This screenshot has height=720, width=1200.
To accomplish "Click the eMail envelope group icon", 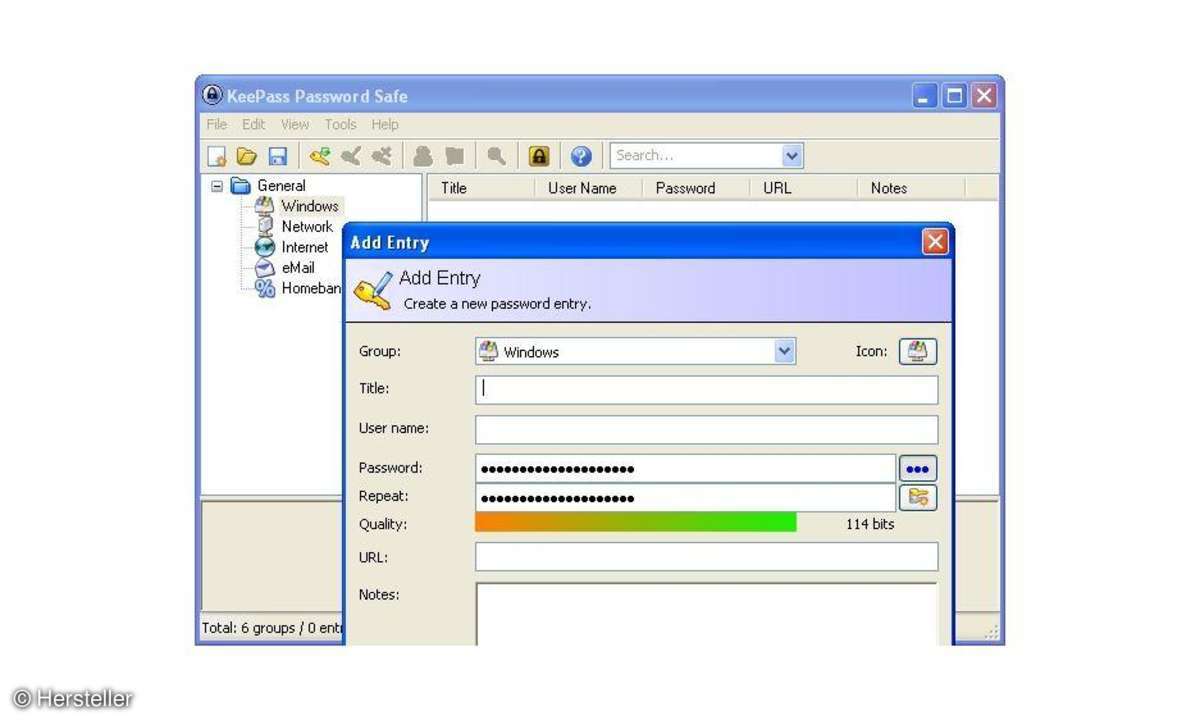I will [x=265, y=268].
